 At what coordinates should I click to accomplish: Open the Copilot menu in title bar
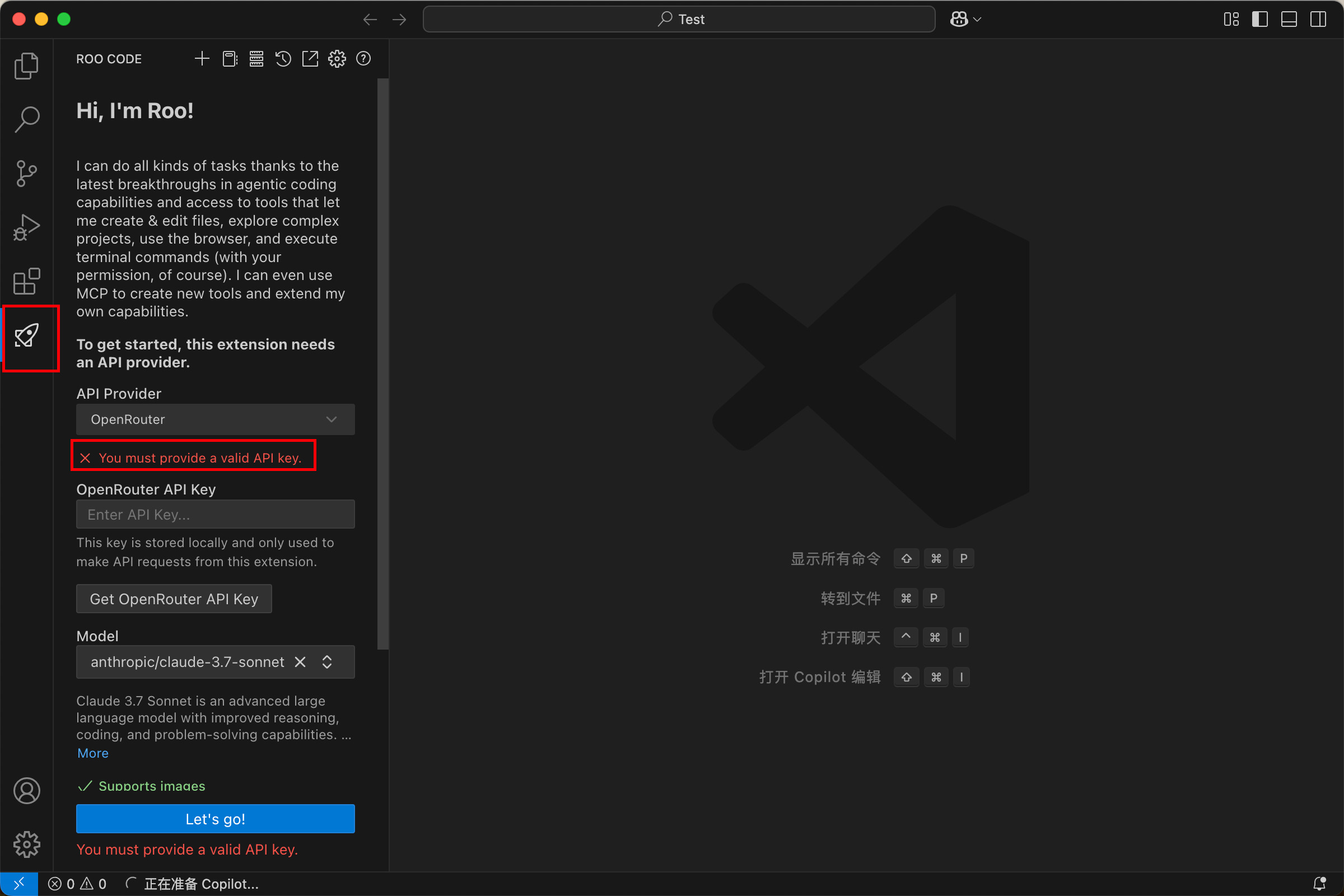pos(965,20)
